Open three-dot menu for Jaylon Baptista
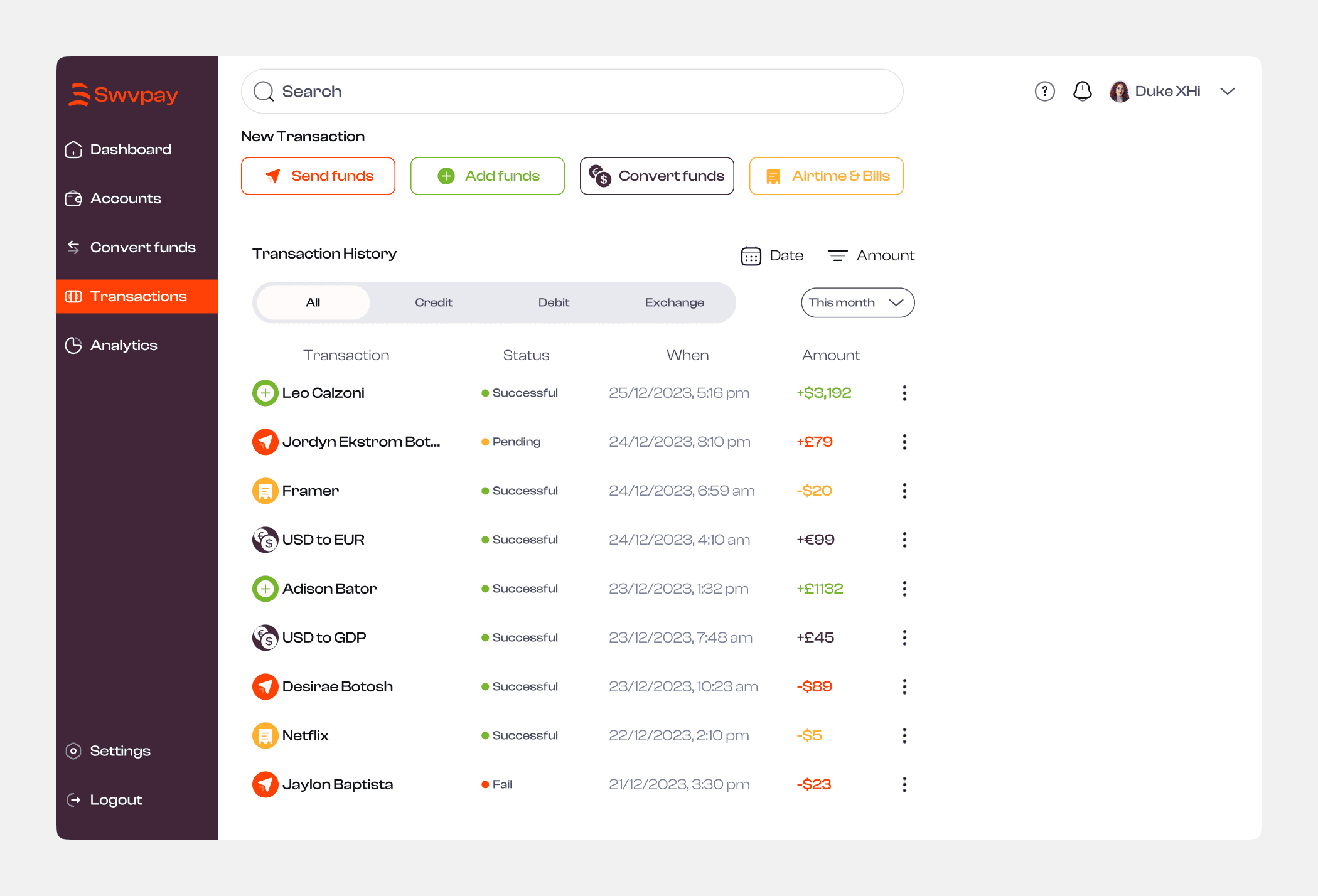The image size is (1318, 896). (904, 785)
